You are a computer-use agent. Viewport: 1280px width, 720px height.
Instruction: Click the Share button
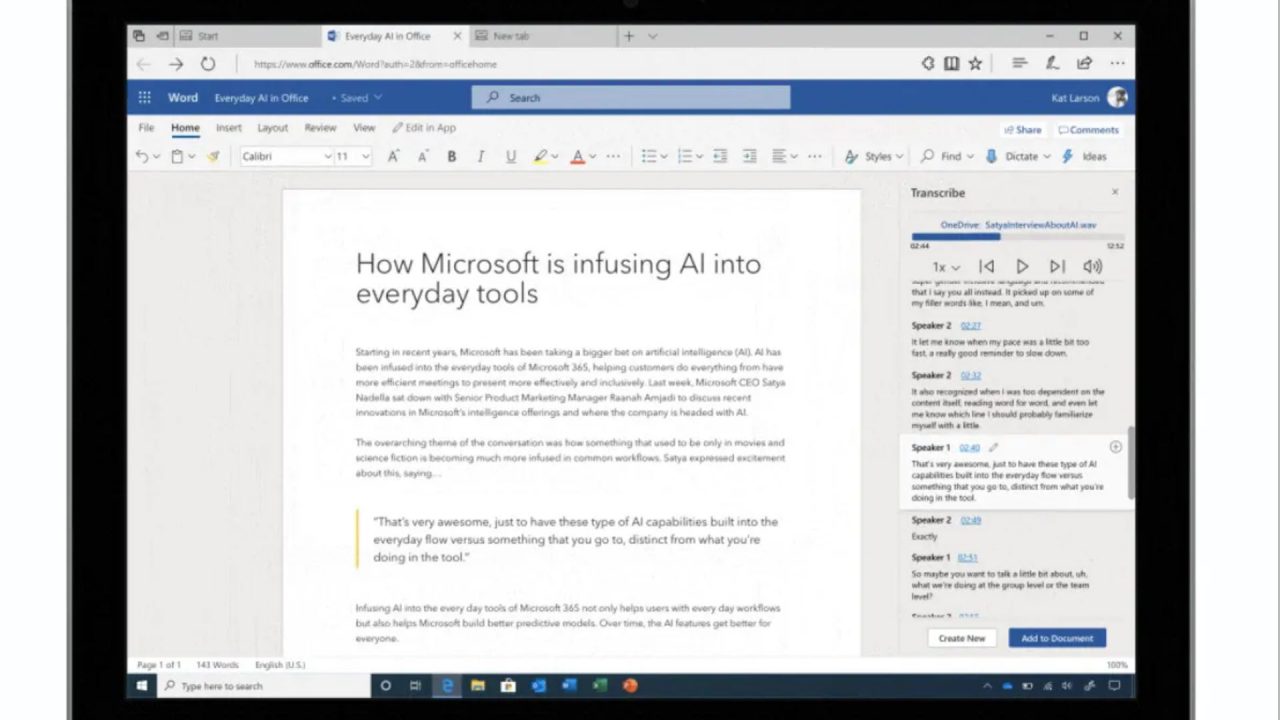pos(1023,130)
